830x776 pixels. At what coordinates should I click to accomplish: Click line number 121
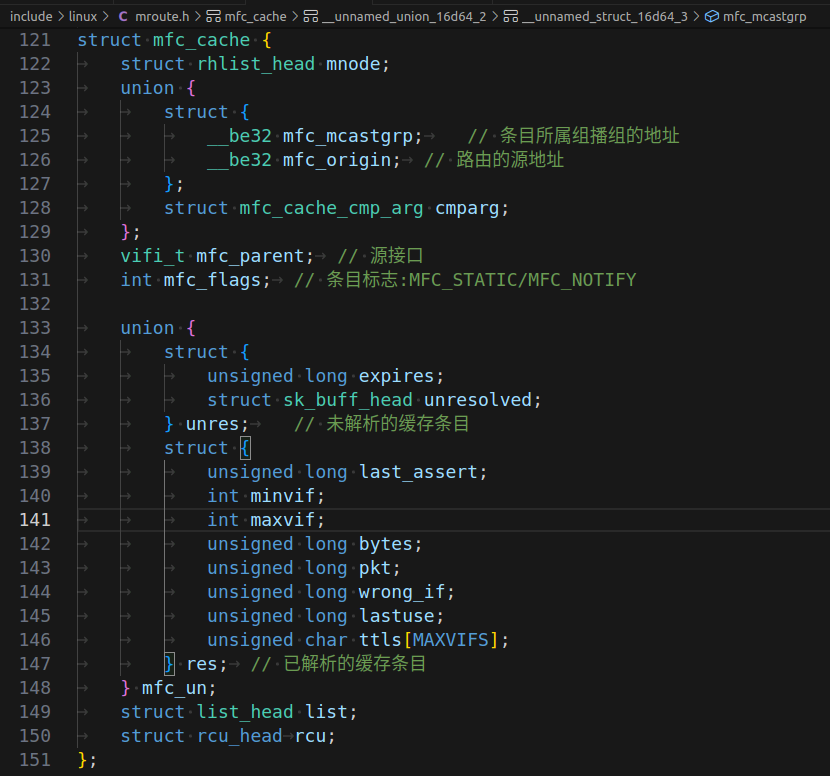pos(35,40)
